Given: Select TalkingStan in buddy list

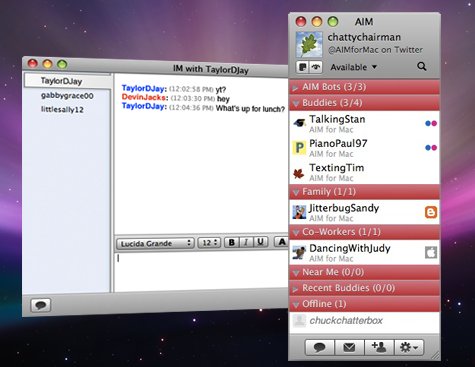Looking at the screenshot, I should pos(364,123).
